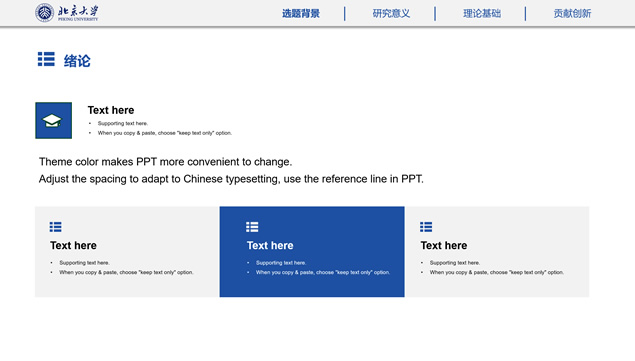Click the graduation cap icon square

(53, 120)
